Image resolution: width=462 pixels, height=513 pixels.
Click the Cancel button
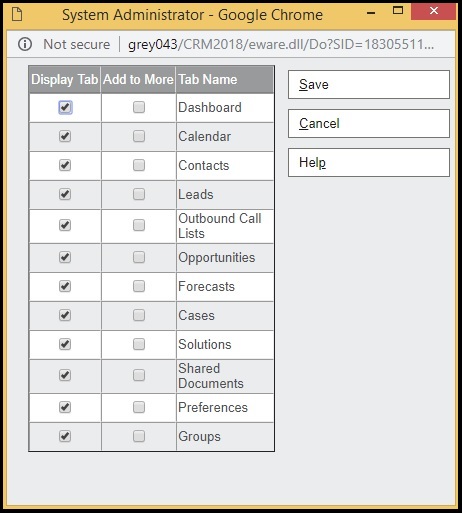(x=369, y=123)
